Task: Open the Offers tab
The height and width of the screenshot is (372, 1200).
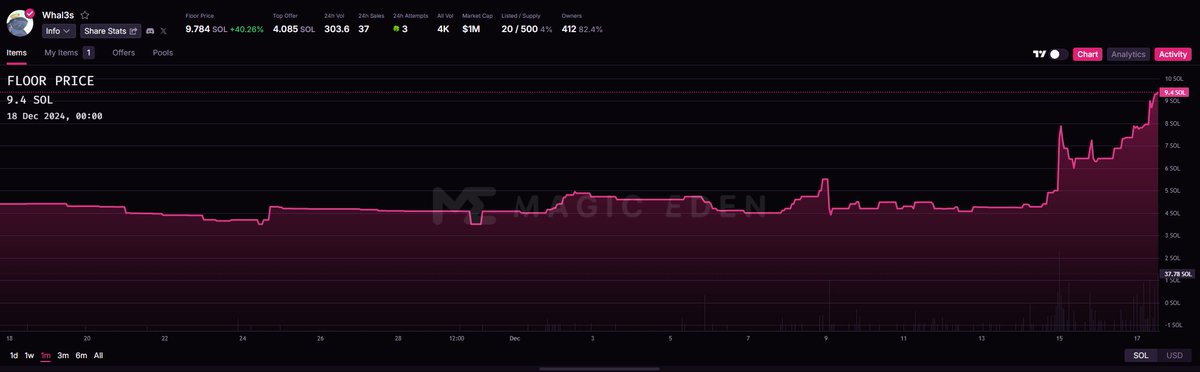Action: pos(124,52)
